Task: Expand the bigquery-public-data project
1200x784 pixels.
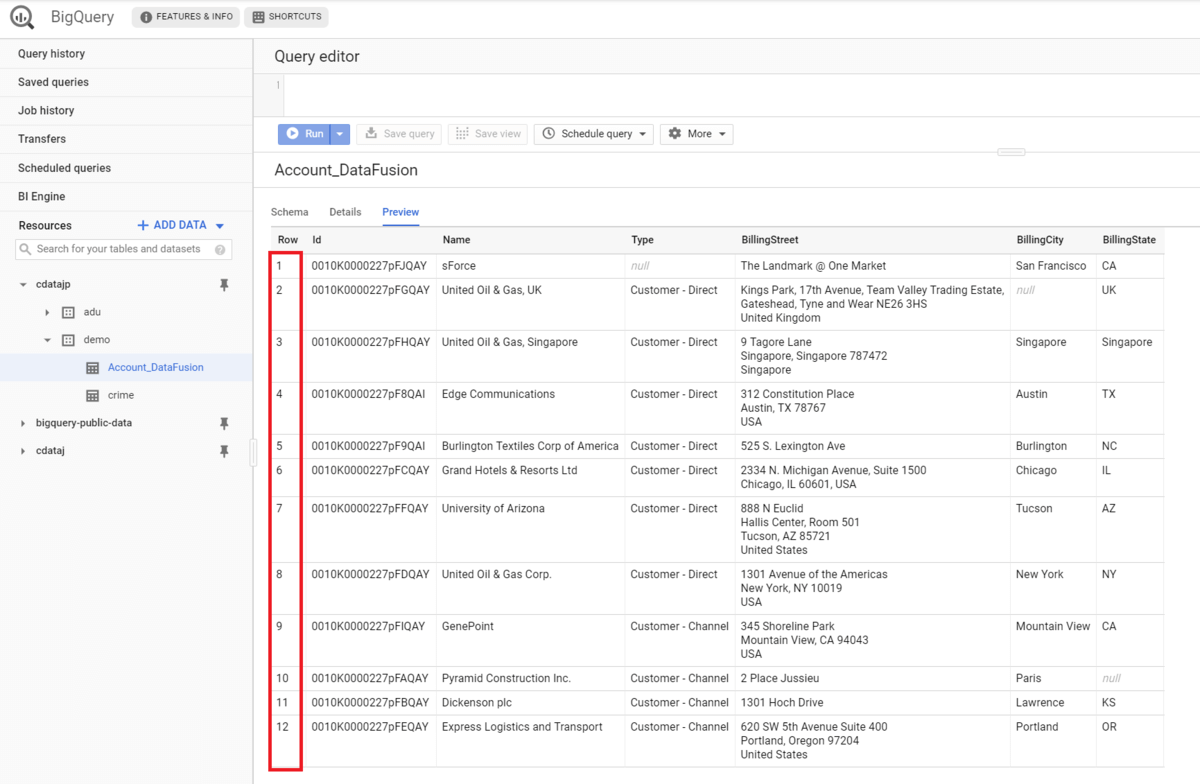Action: (x=23, y=423)
